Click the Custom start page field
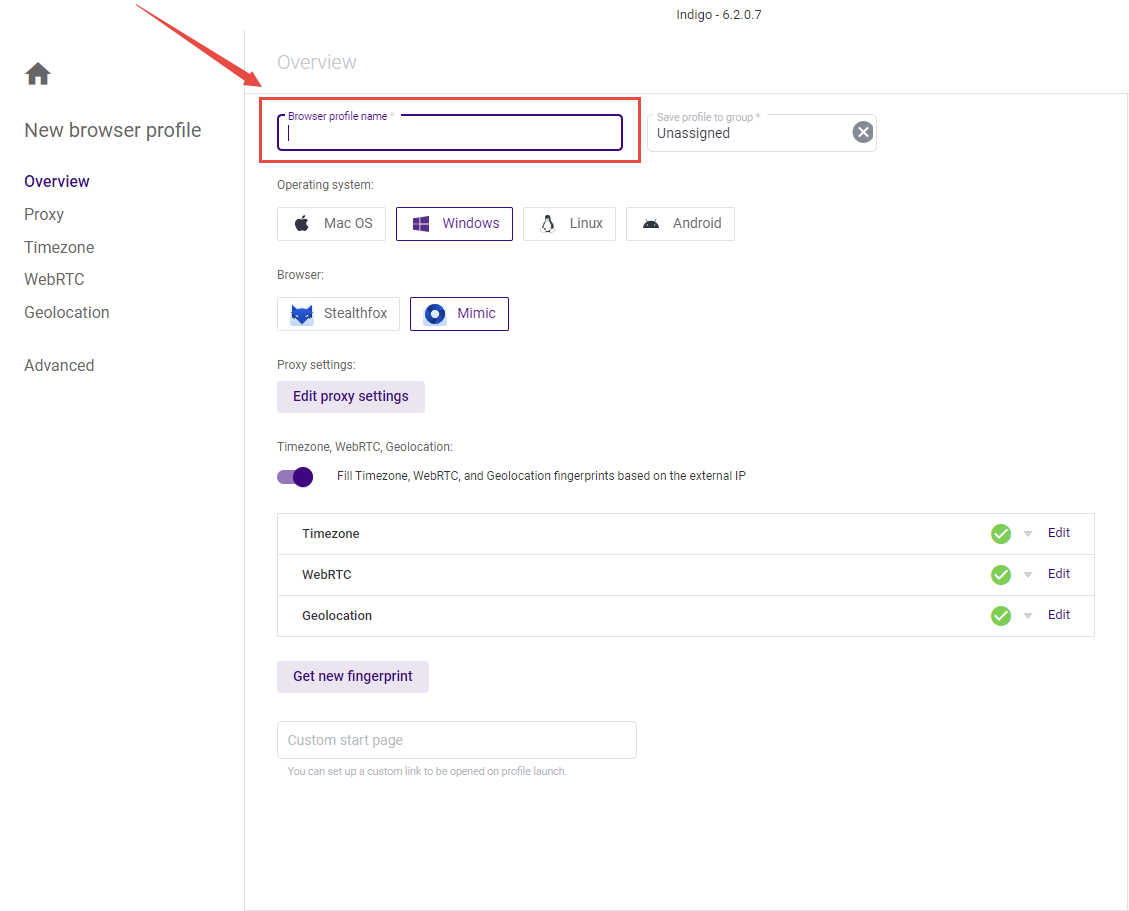 click(x=456, y=740)
